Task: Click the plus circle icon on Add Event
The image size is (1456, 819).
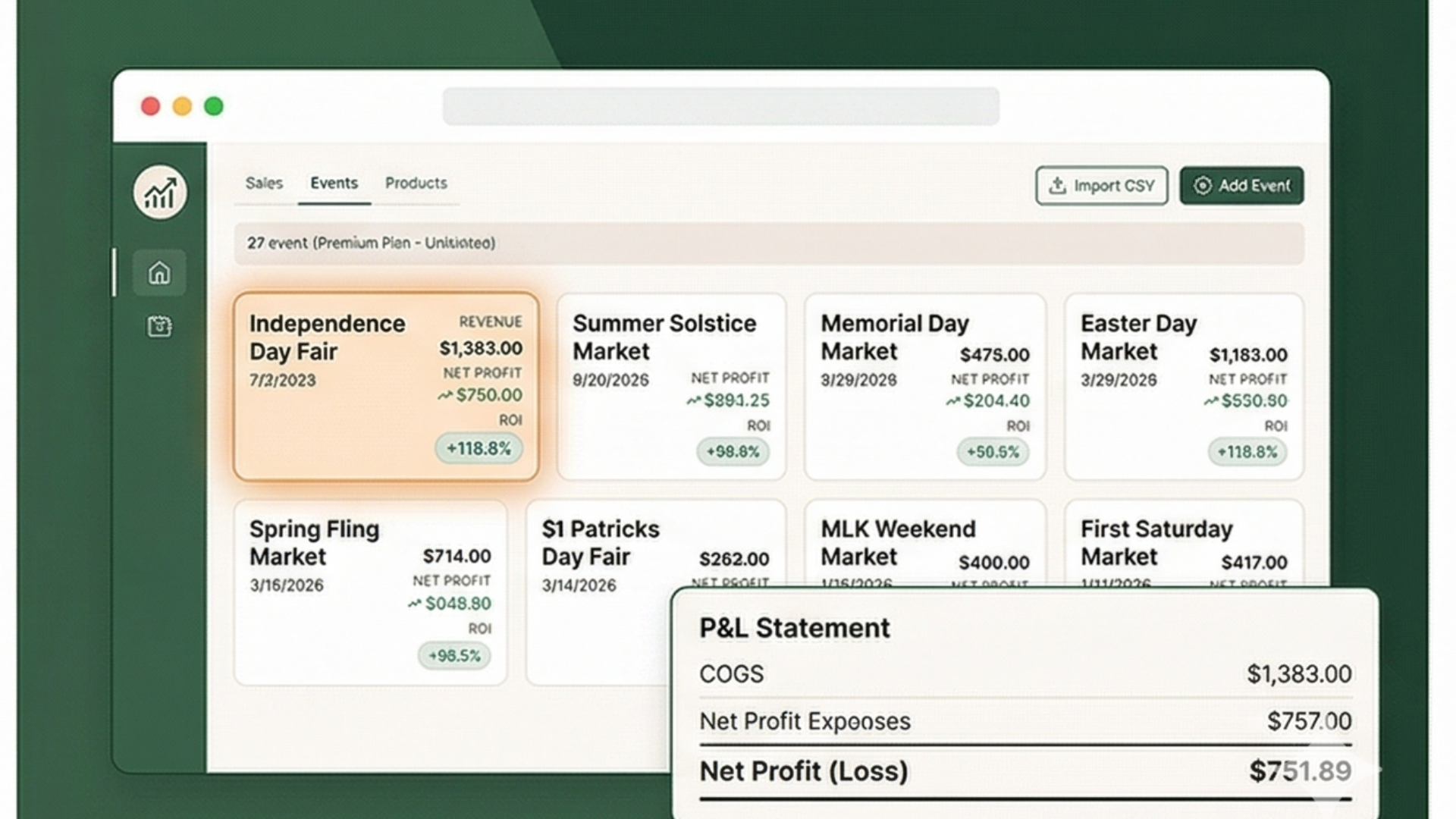Action: click(1203, 186)
